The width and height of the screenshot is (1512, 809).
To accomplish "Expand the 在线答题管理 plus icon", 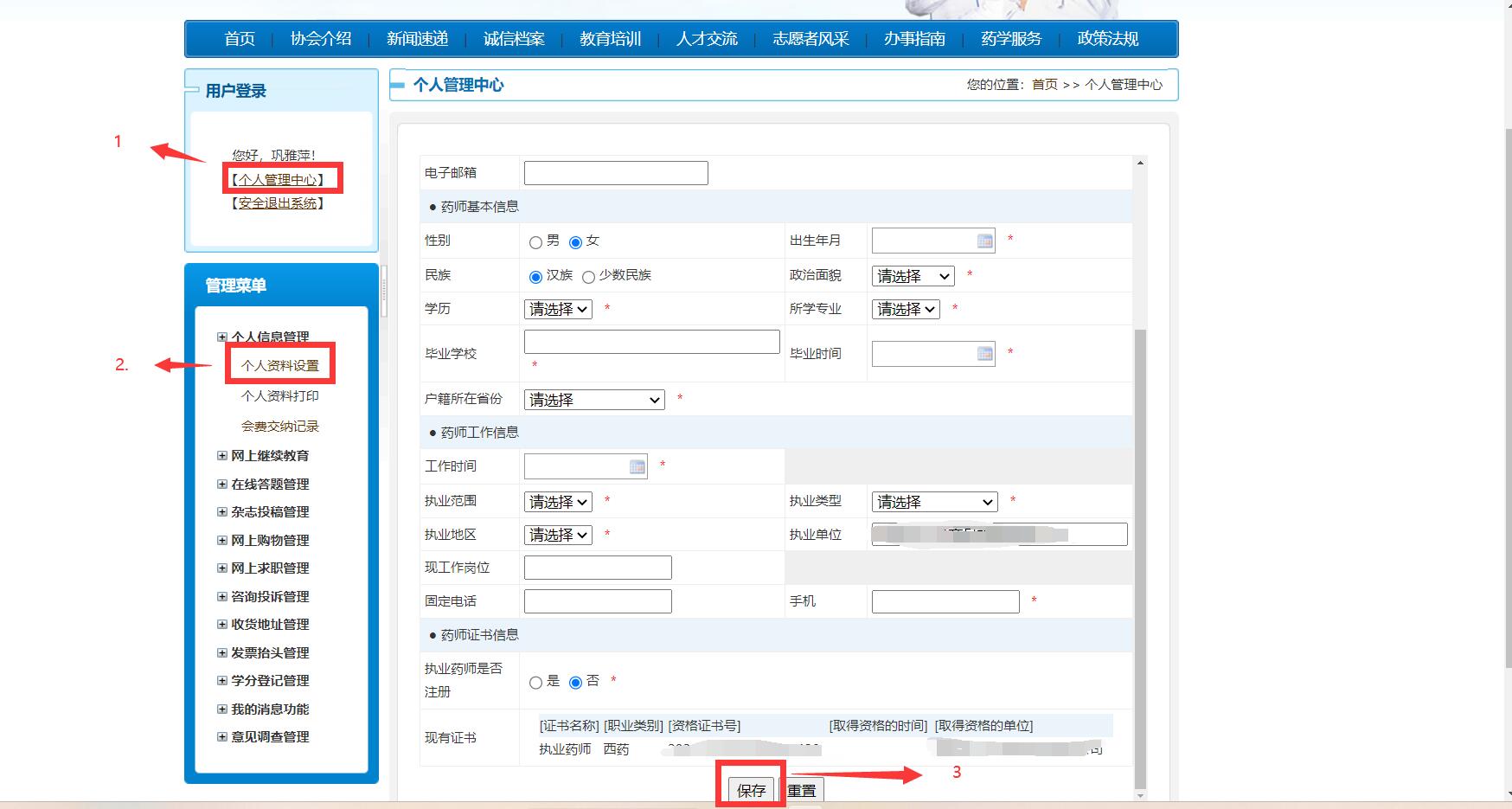I will (222, 485).
